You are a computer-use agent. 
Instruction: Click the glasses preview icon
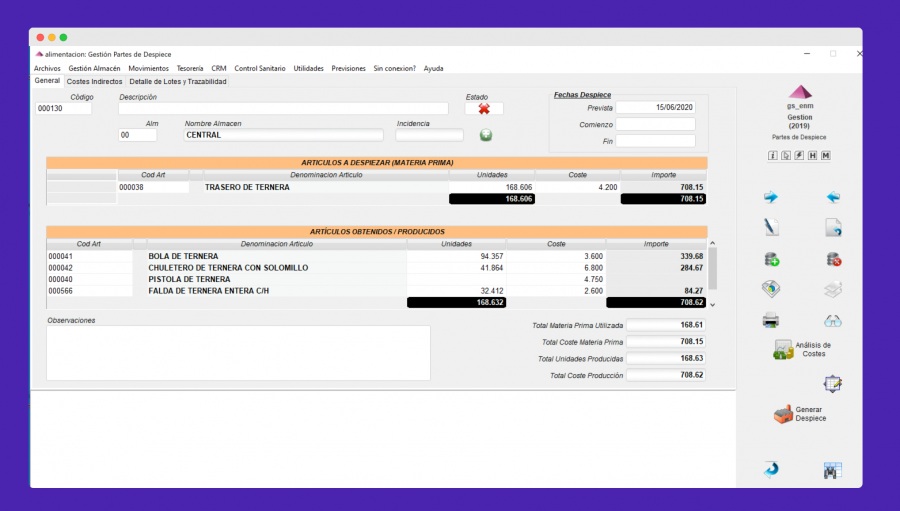[x=833, y=321]
